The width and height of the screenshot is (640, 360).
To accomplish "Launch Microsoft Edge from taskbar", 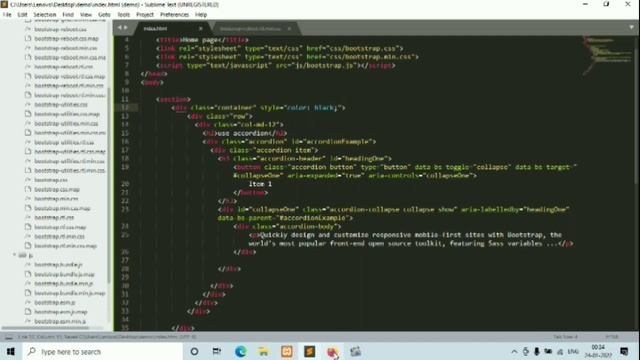I will coord(240,351).
